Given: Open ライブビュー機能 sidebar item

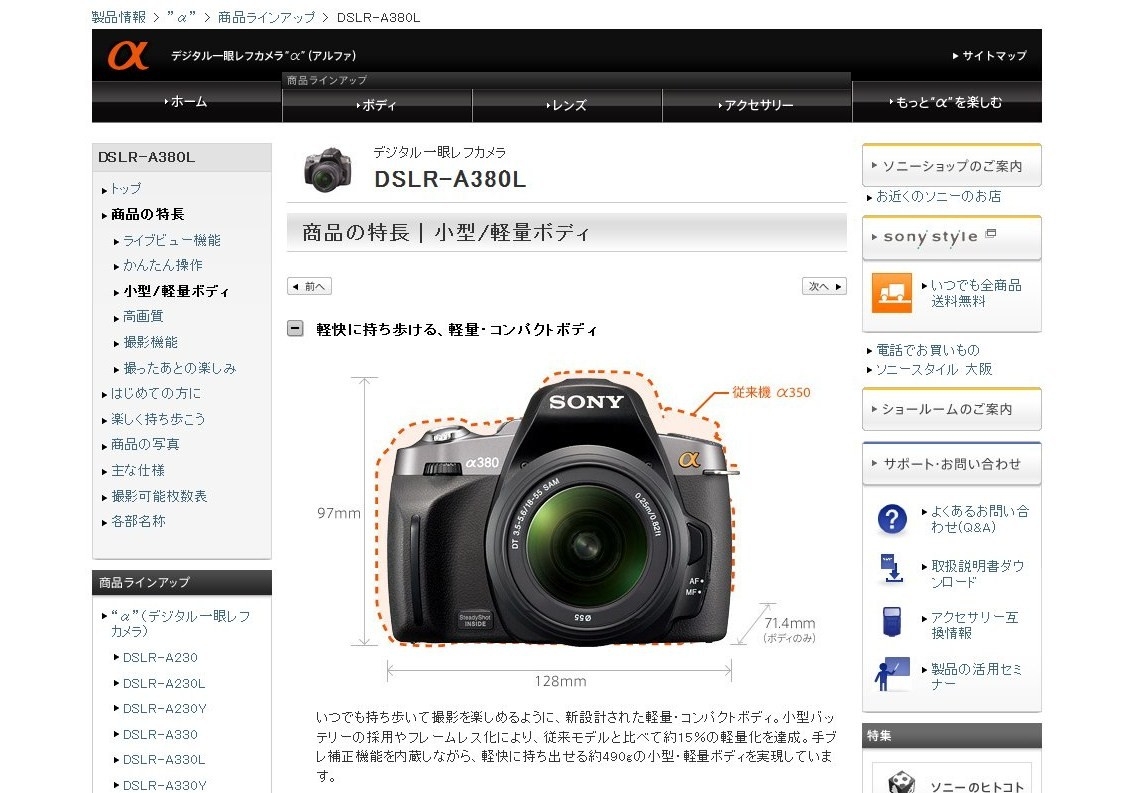Looking at the screenshot, I should pyautogui.click(x=171, y=240).
